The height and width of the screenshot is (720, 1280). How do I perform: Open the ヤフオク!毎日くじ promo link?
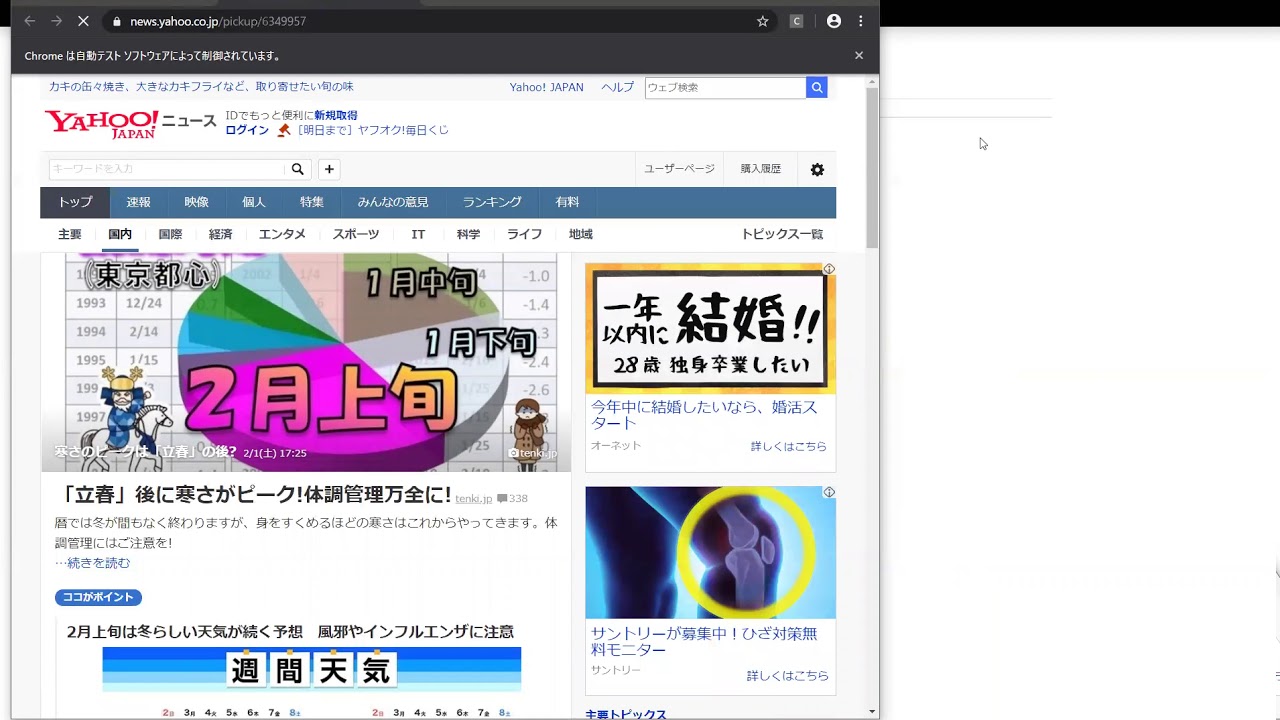click(x=372, y=131)
